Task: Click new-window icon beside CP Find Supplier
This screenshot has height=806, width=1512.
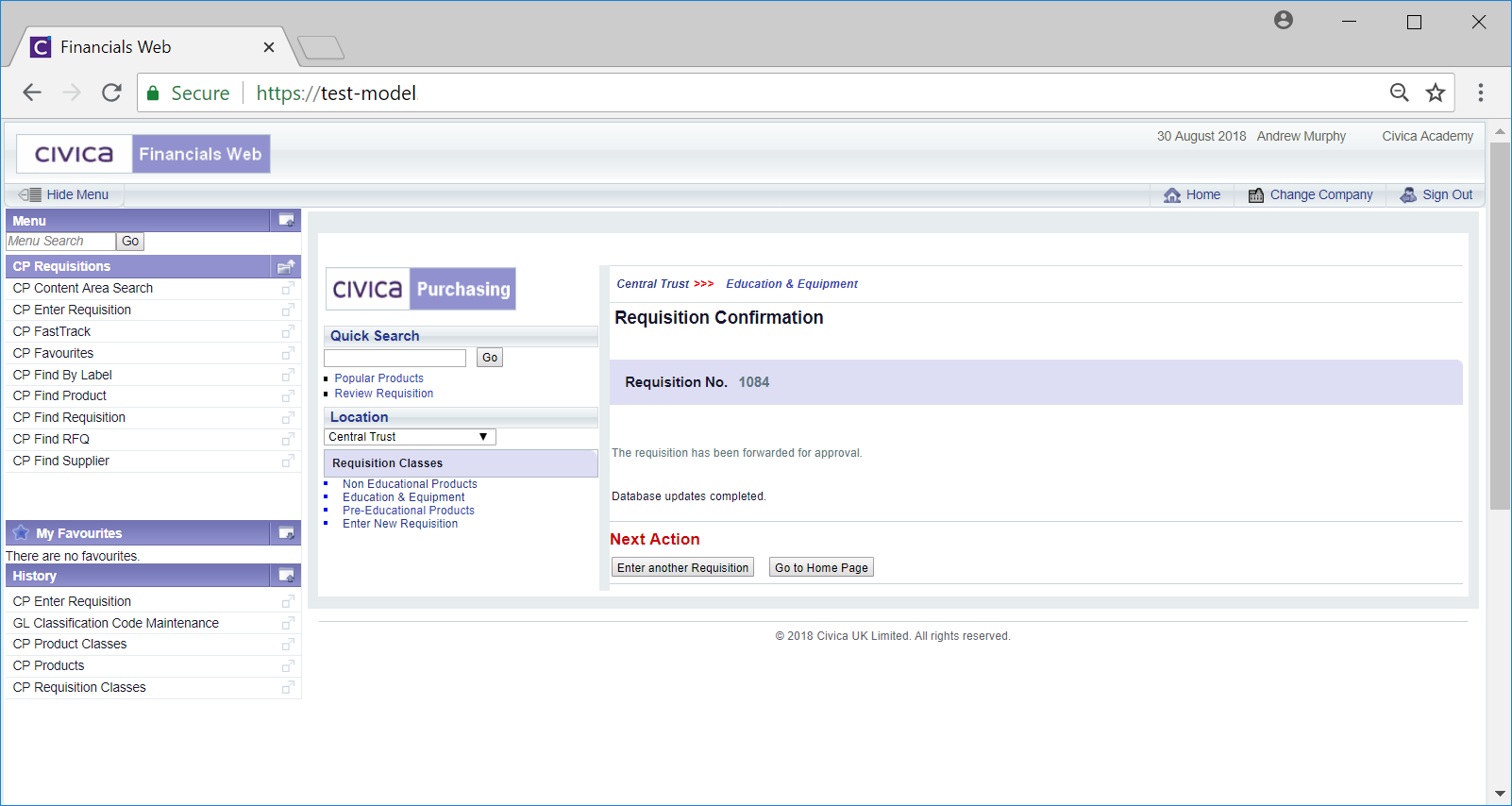Action: (x=288, y=461)
